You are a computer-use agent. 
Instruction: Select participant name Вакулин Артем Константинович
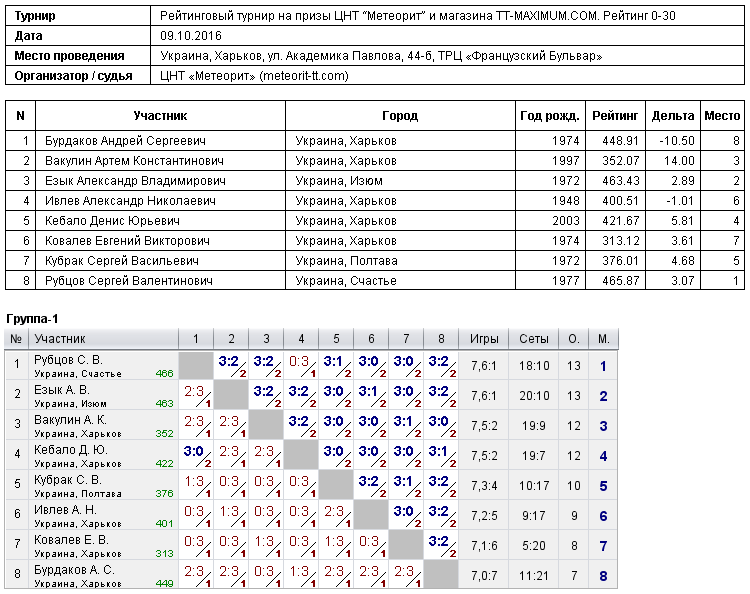pos(134,161)
